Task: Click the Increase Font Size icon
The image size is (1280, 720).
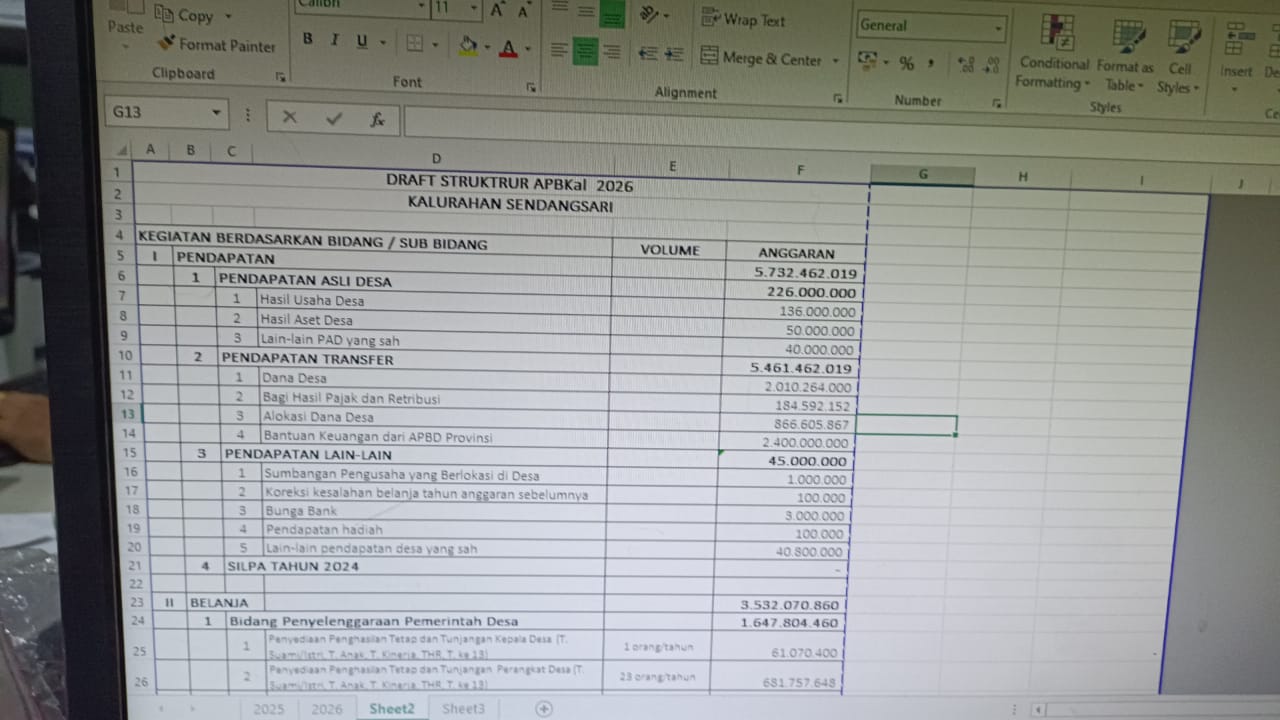Action: point(497,11)
